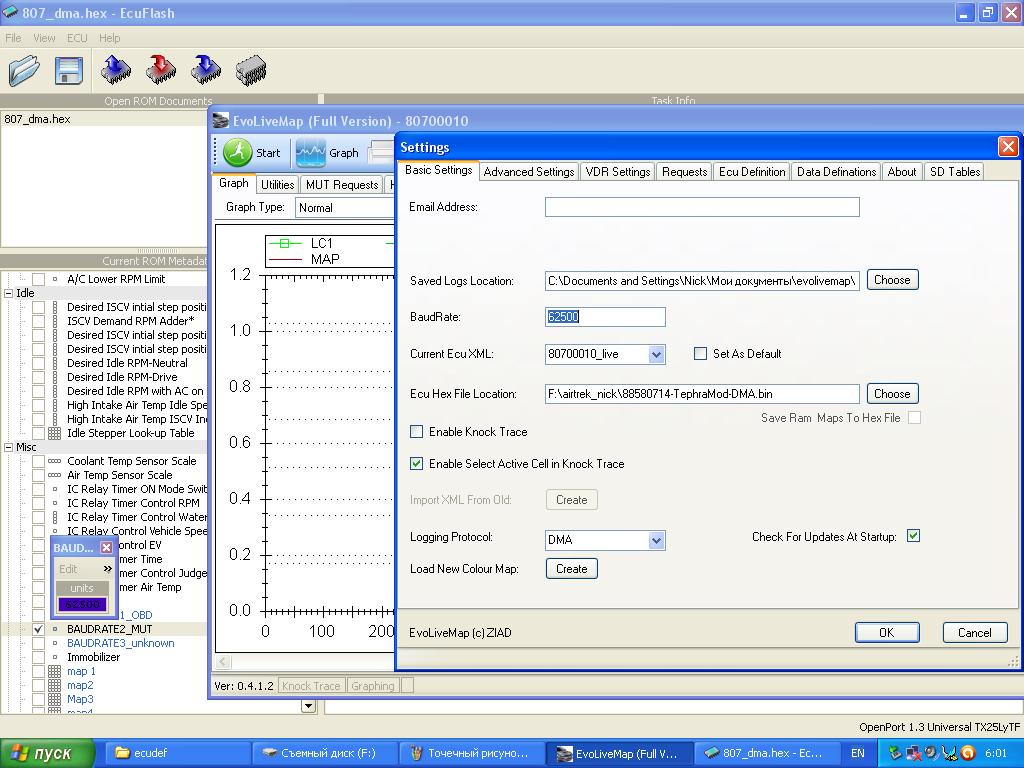Enable the Knock Trace checkbox
Viewport: 1024px width, 768px height.
417,432
